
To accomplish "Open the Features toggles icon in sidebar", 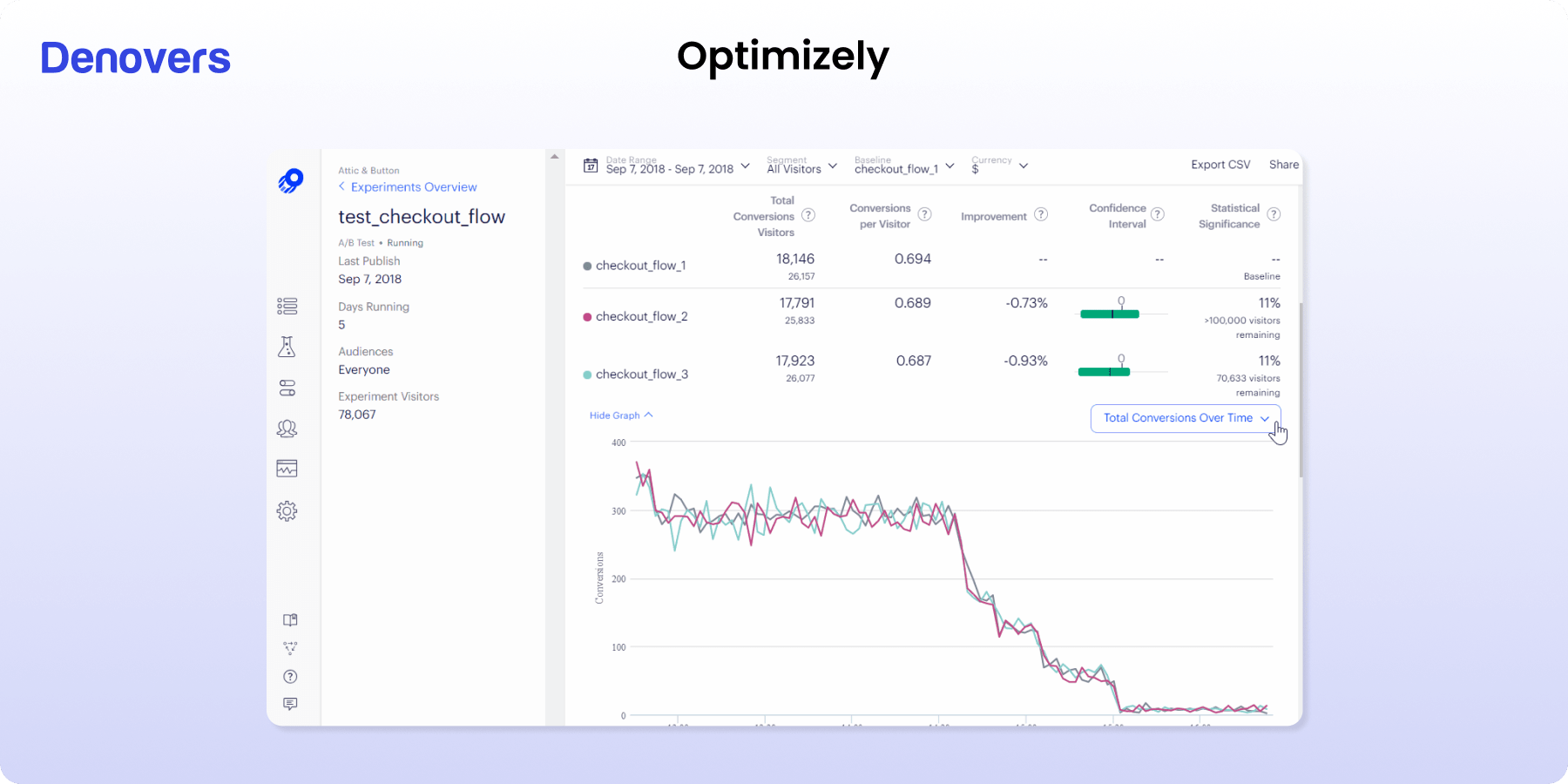I will [287, 388].
